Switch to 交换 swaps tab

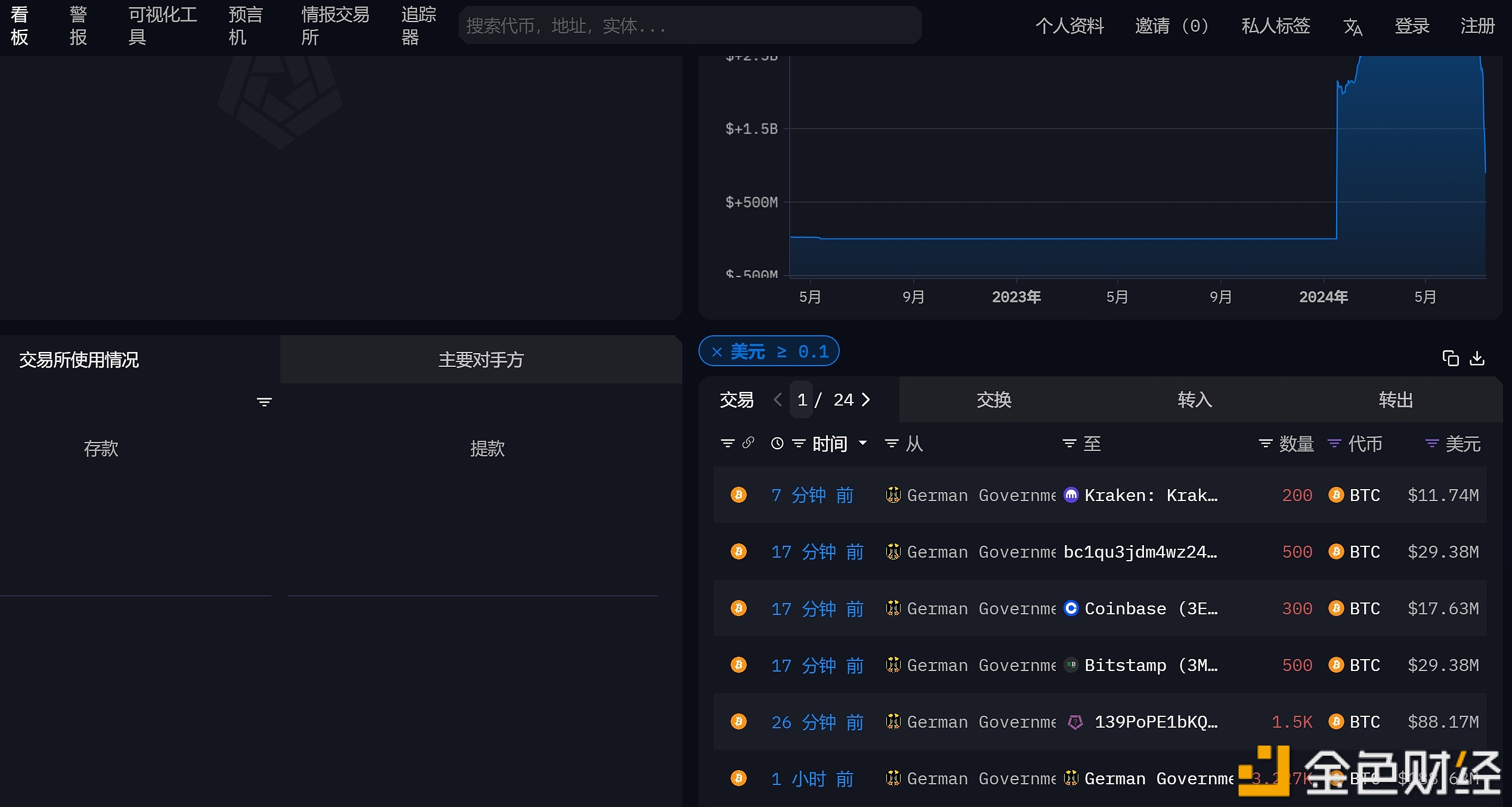[994, 400]
